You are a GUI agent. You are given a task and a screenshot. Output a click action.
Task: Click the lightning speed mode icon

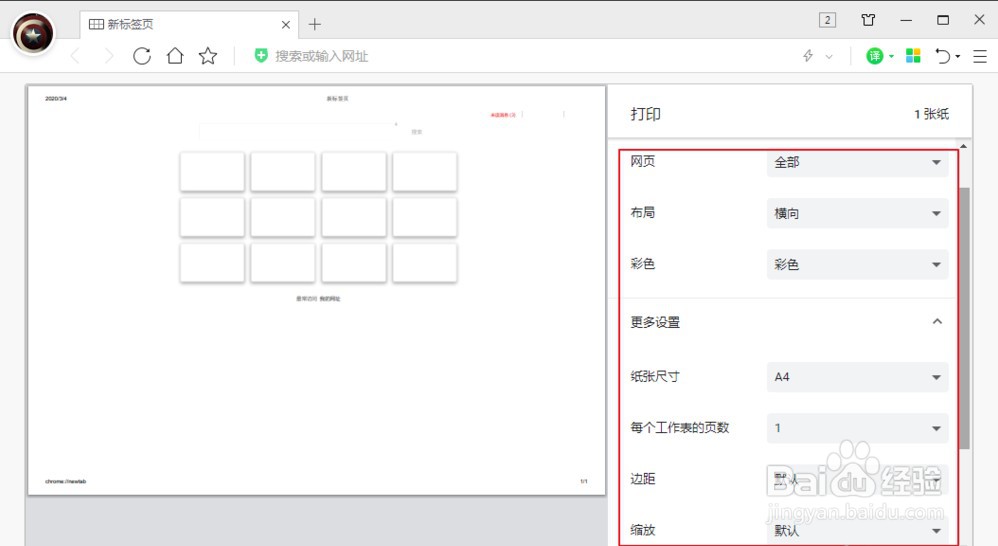[808, 56]
